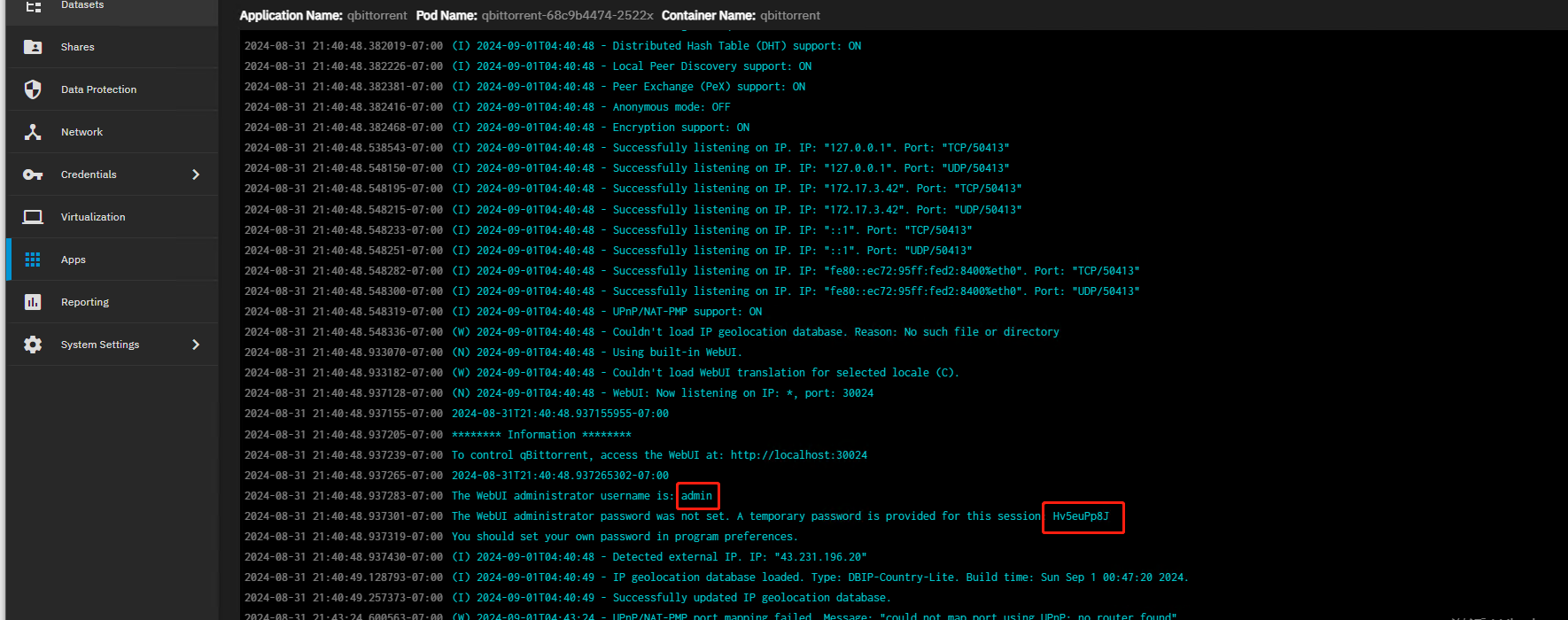This screenshot has height=620, width=1568.
Task: Click the Container Name qbittorrent value
Action: tap(790, 15)
